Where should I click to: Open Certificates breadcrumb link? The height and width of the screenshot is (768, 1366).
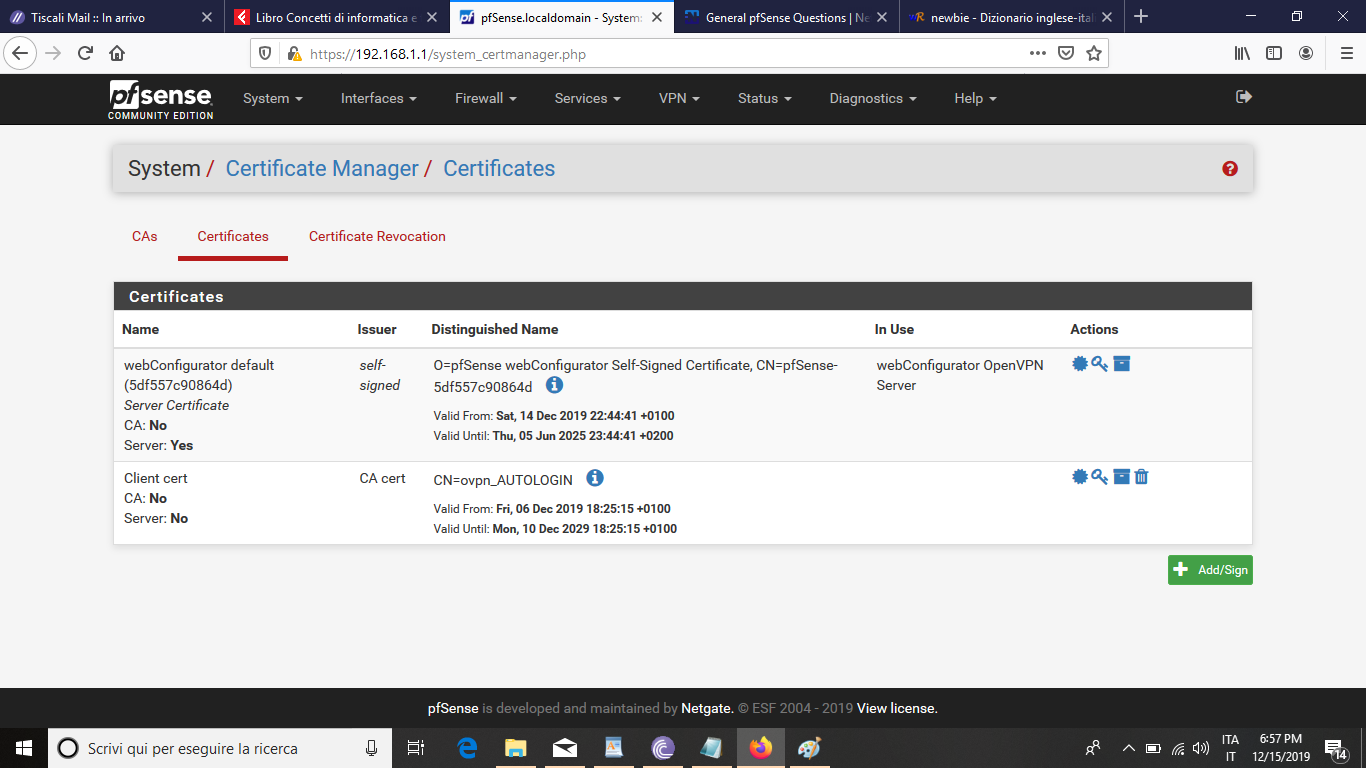point(499,169)
